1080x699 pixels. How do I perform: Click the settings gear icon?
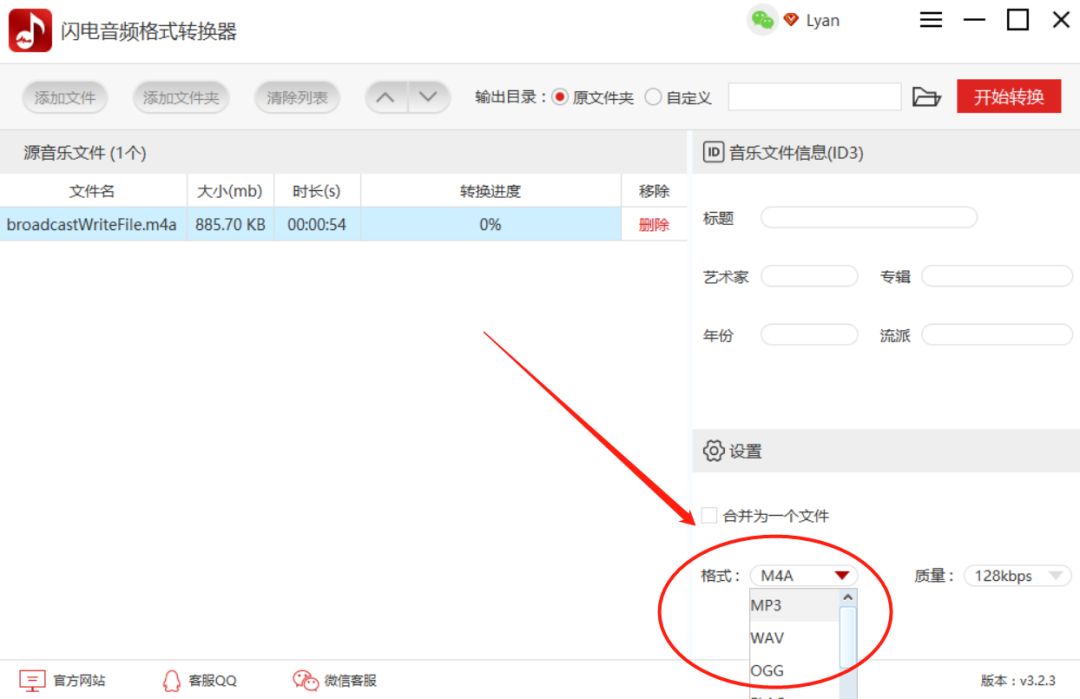(x=714, y=451)
